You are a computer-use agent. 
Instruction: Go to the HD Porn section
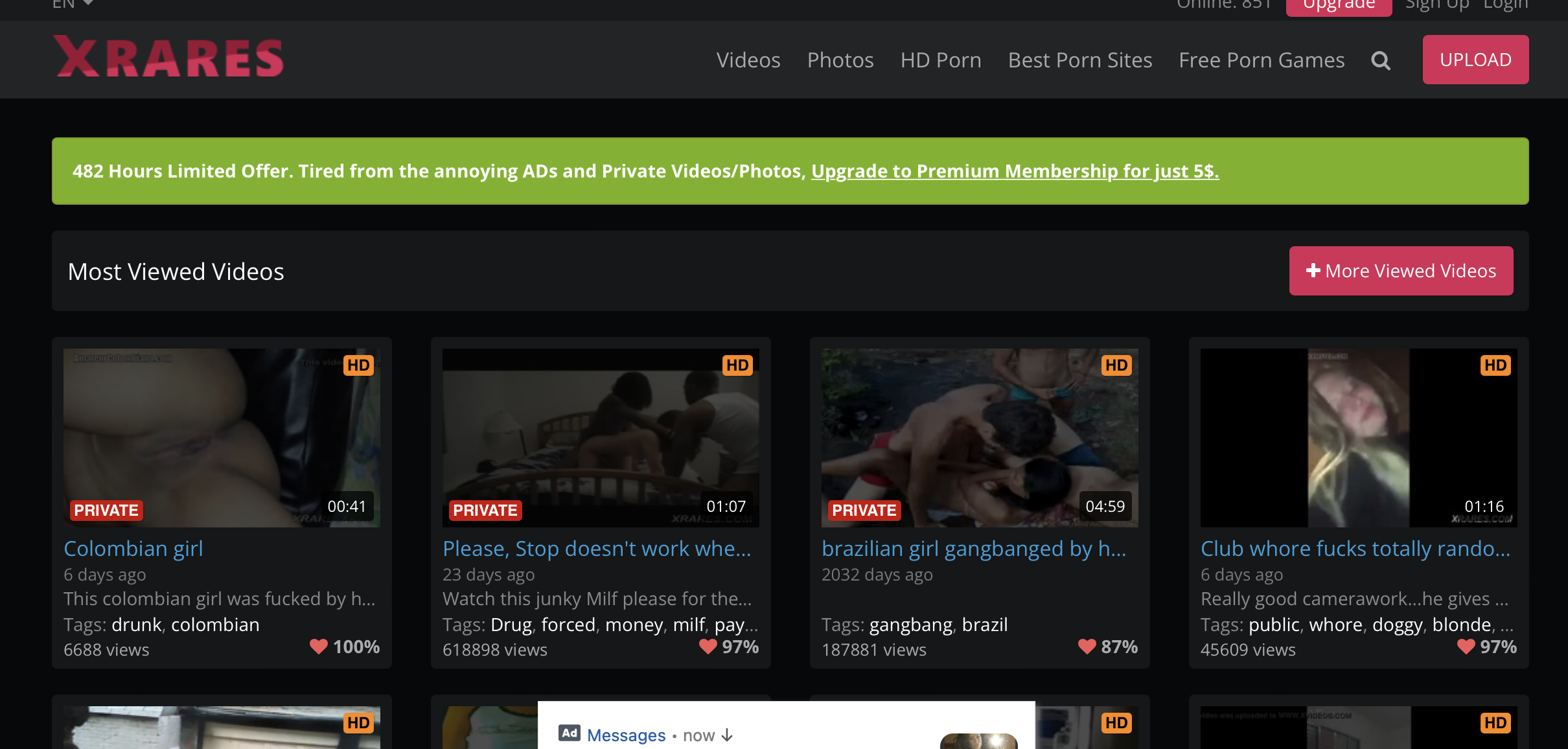click(941, 60)
